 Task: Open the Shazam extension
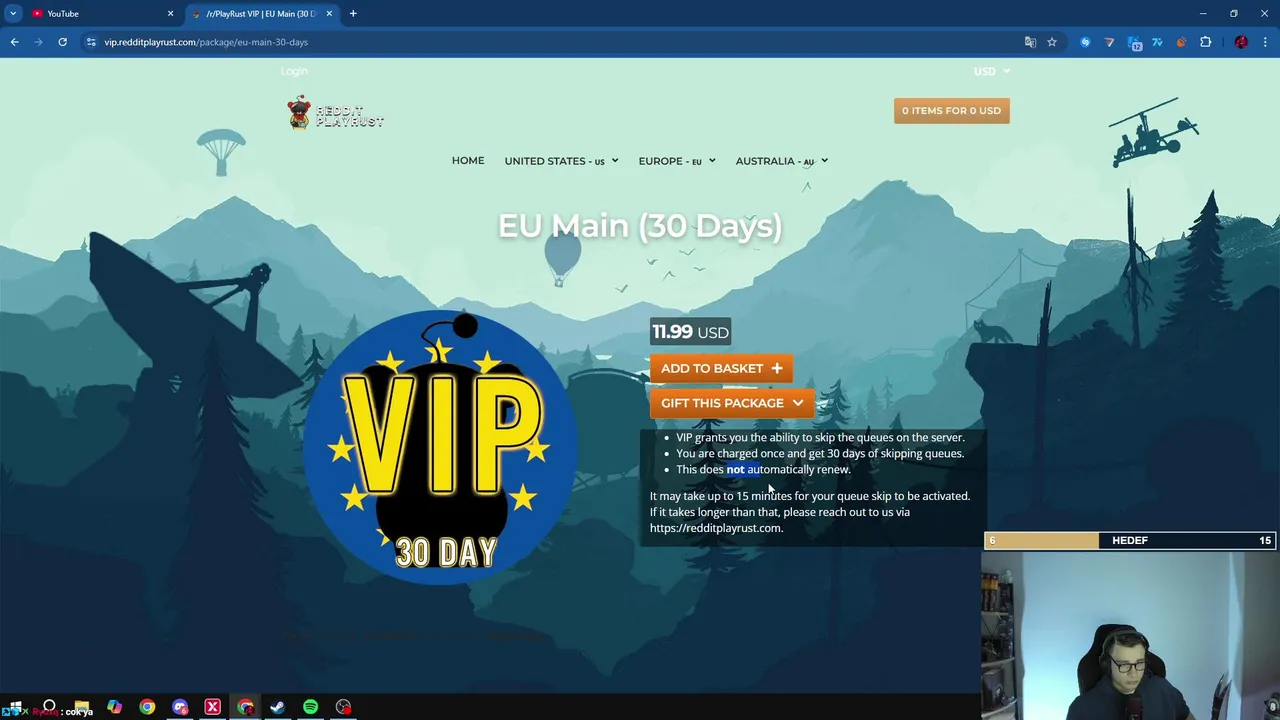(x=1085, y=42)
